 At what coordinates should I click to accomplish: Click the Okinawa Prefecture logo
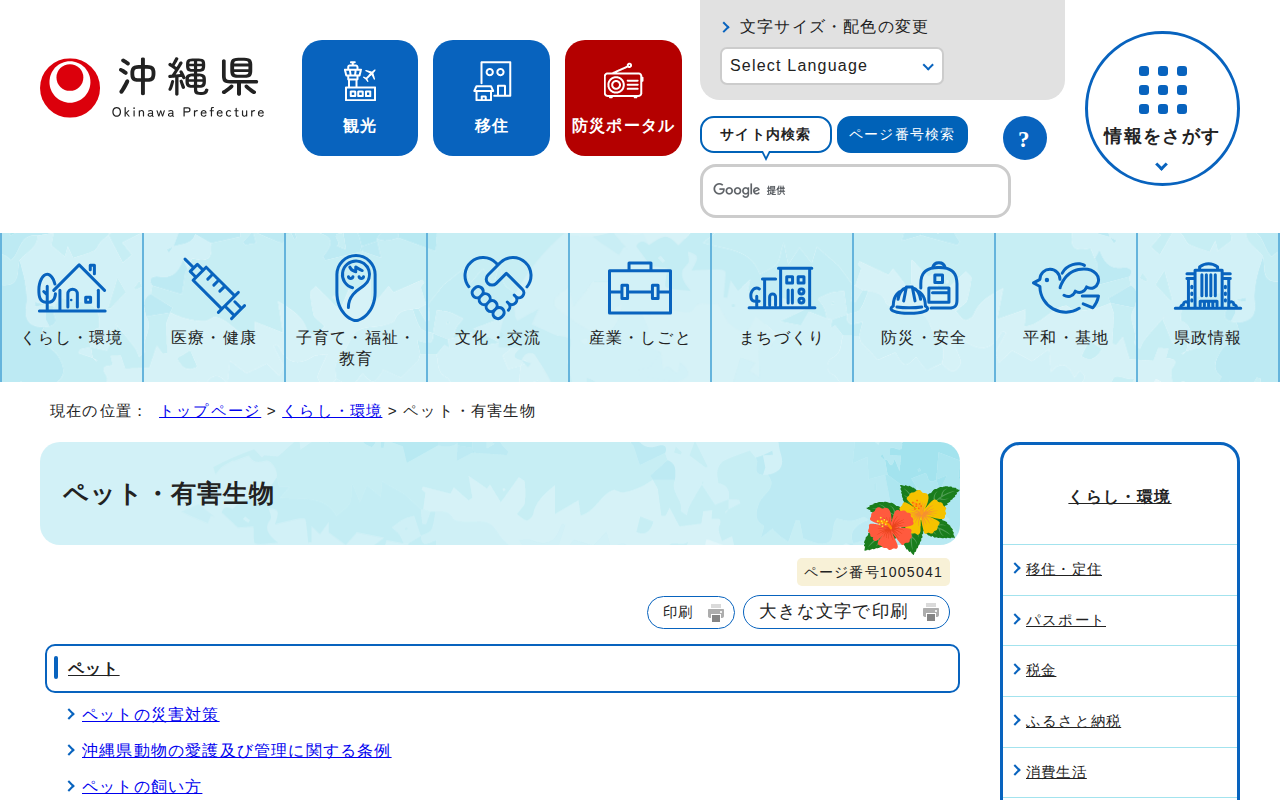pyautogui.click(x=153, y=88)
